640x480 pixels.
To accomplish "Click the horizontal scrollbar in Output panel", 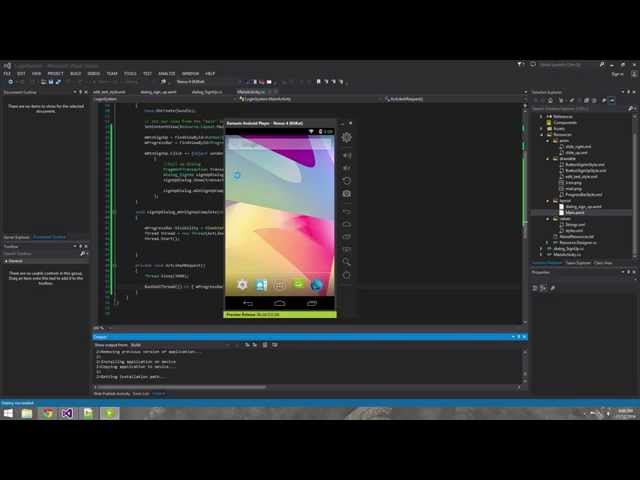I will click(x=182, y=387).
